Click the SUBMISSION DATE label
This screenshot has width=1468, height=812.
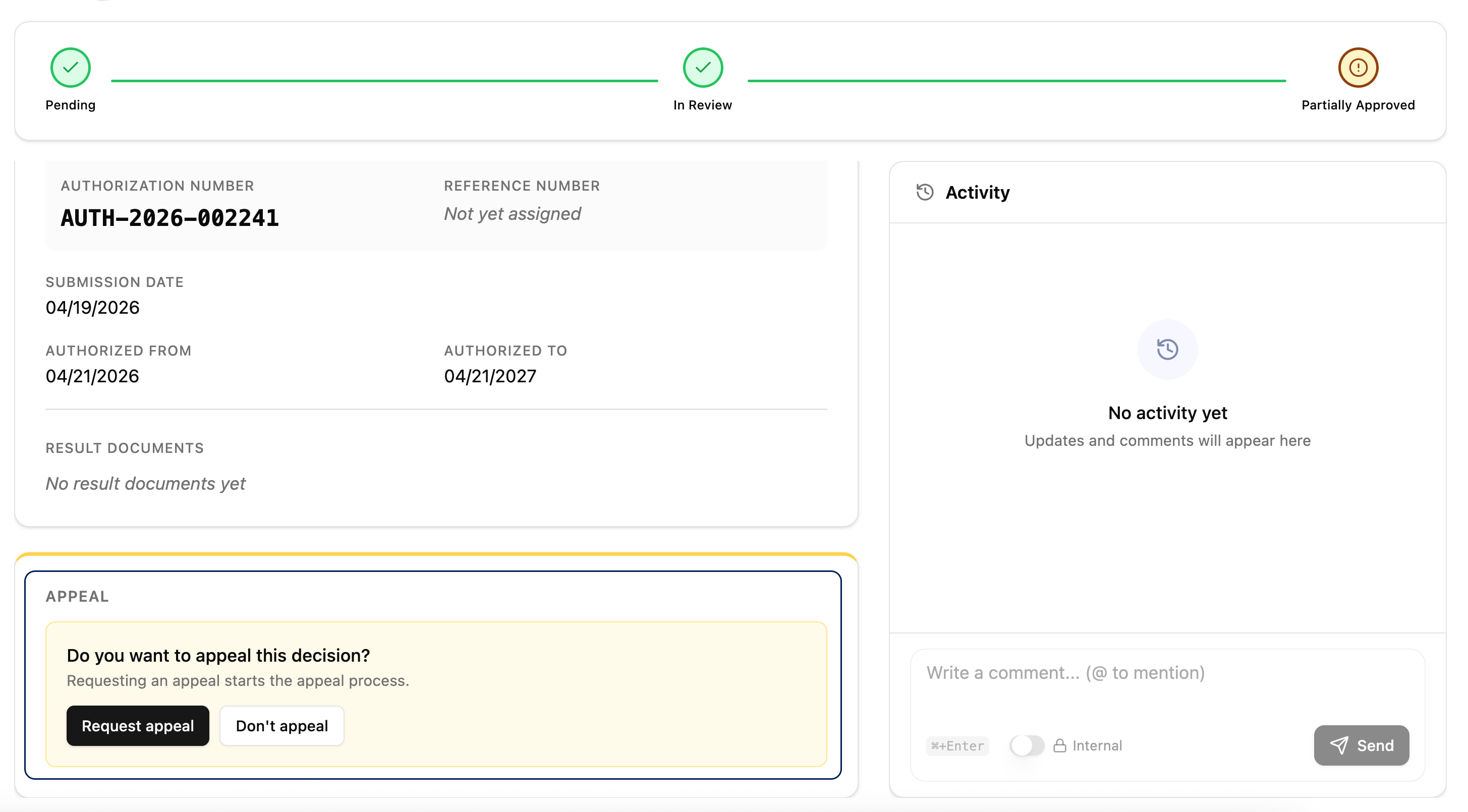[x=115, y=282]
